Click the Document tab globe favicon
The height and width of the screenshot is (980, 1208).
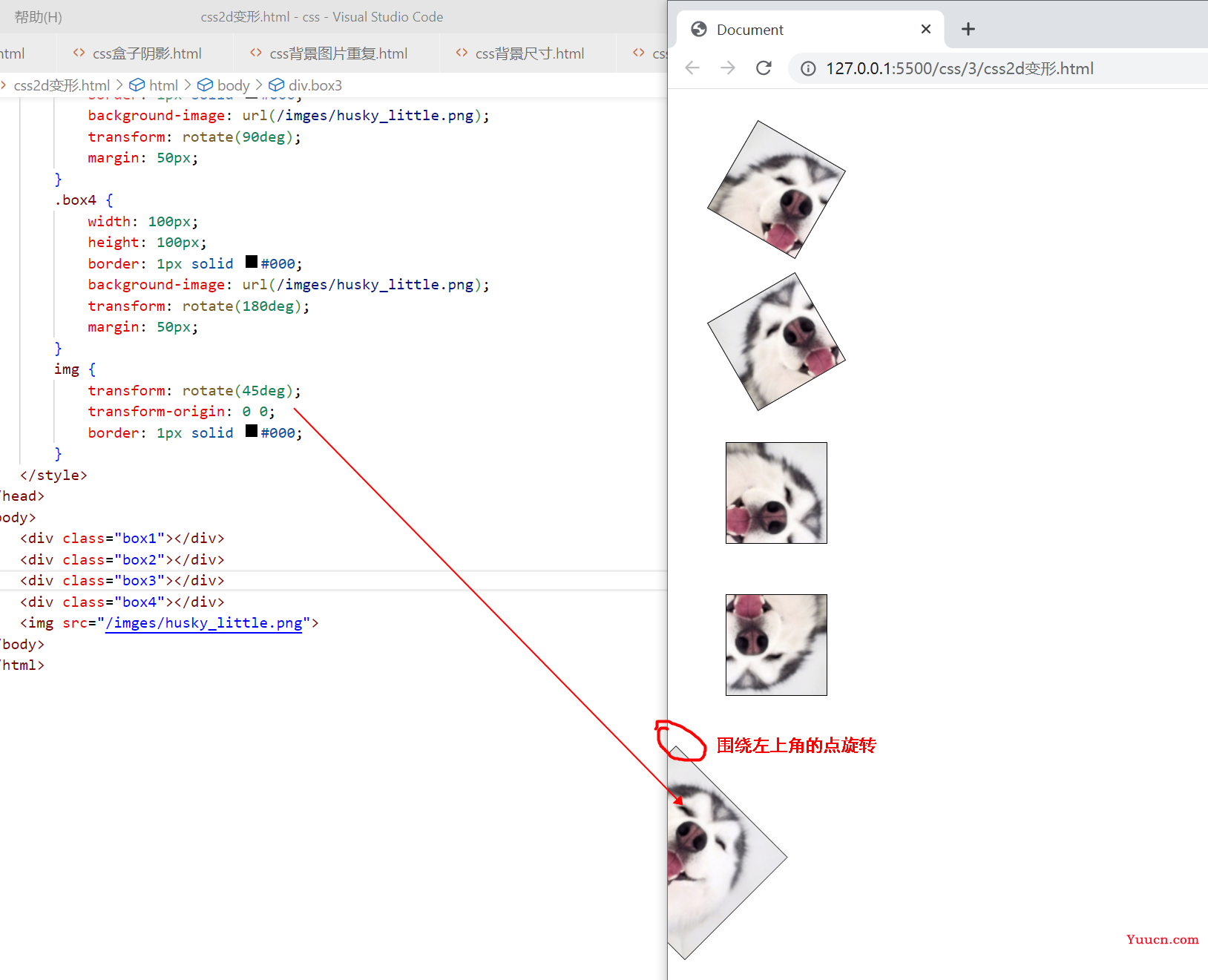[x=698, y=29]
